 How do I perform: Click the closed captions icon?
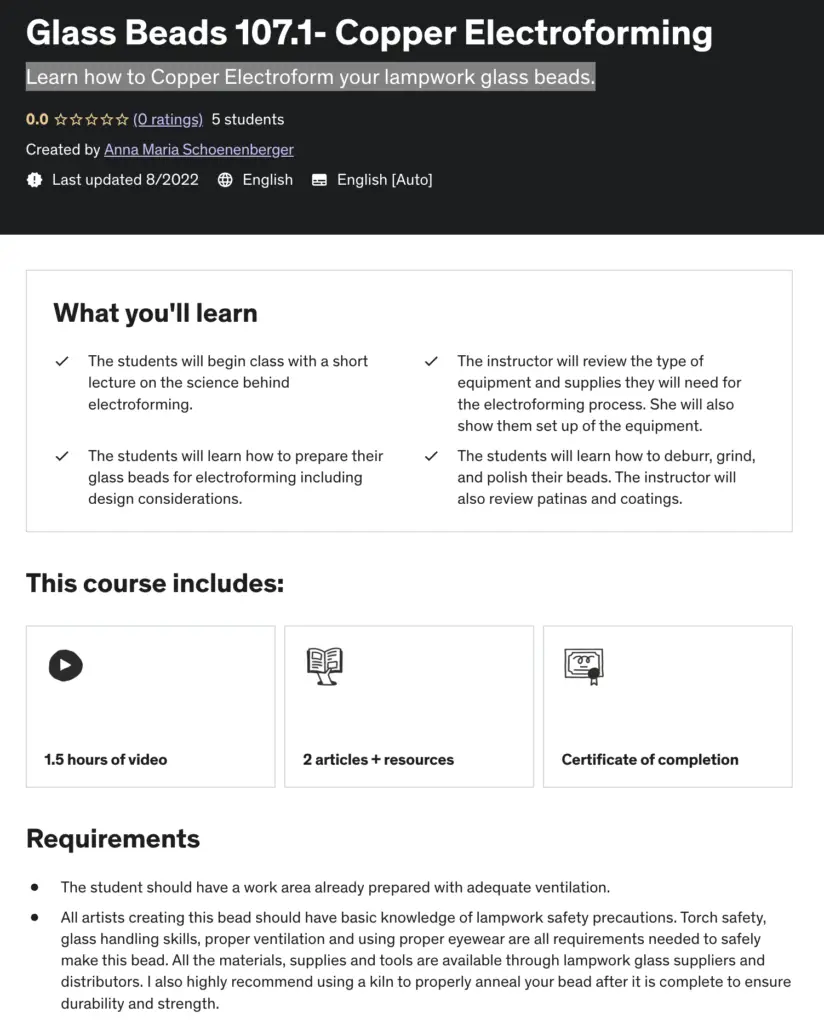(x=319, y=180)
